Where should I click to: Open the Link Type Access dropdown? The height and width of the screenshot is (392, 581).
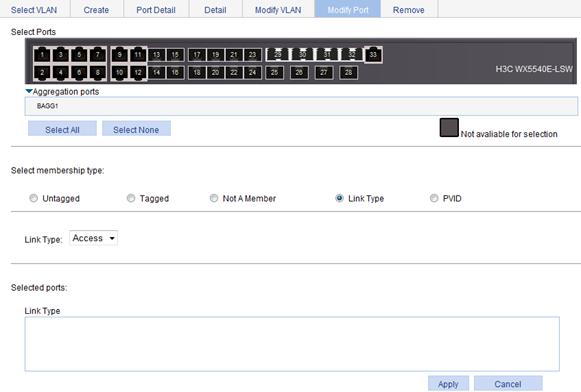93,238
